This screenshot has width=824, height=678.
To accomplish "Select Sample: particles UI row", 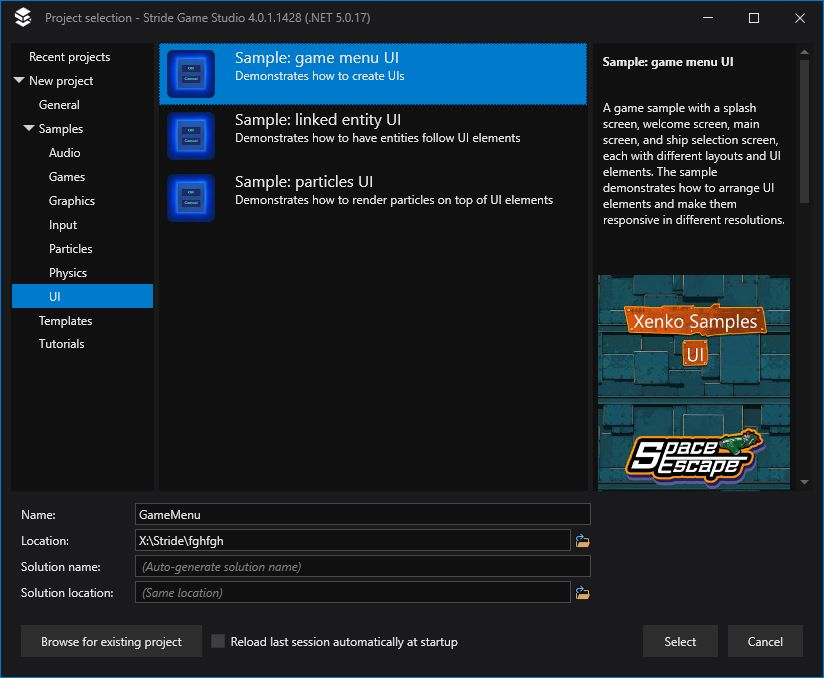I will 373,198.
